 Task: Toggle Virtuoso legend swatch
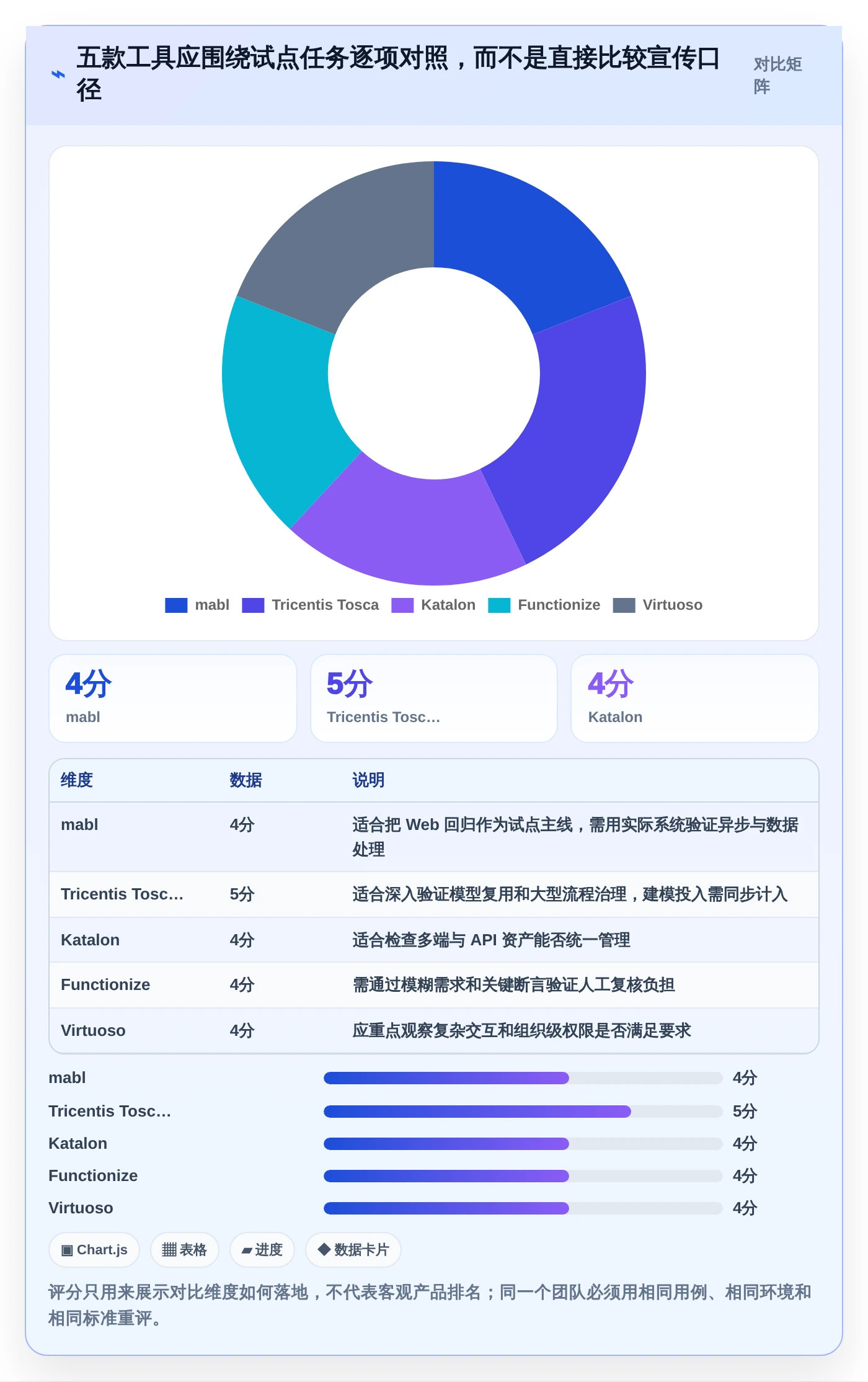pyautogui.click(x=624, y=605)
